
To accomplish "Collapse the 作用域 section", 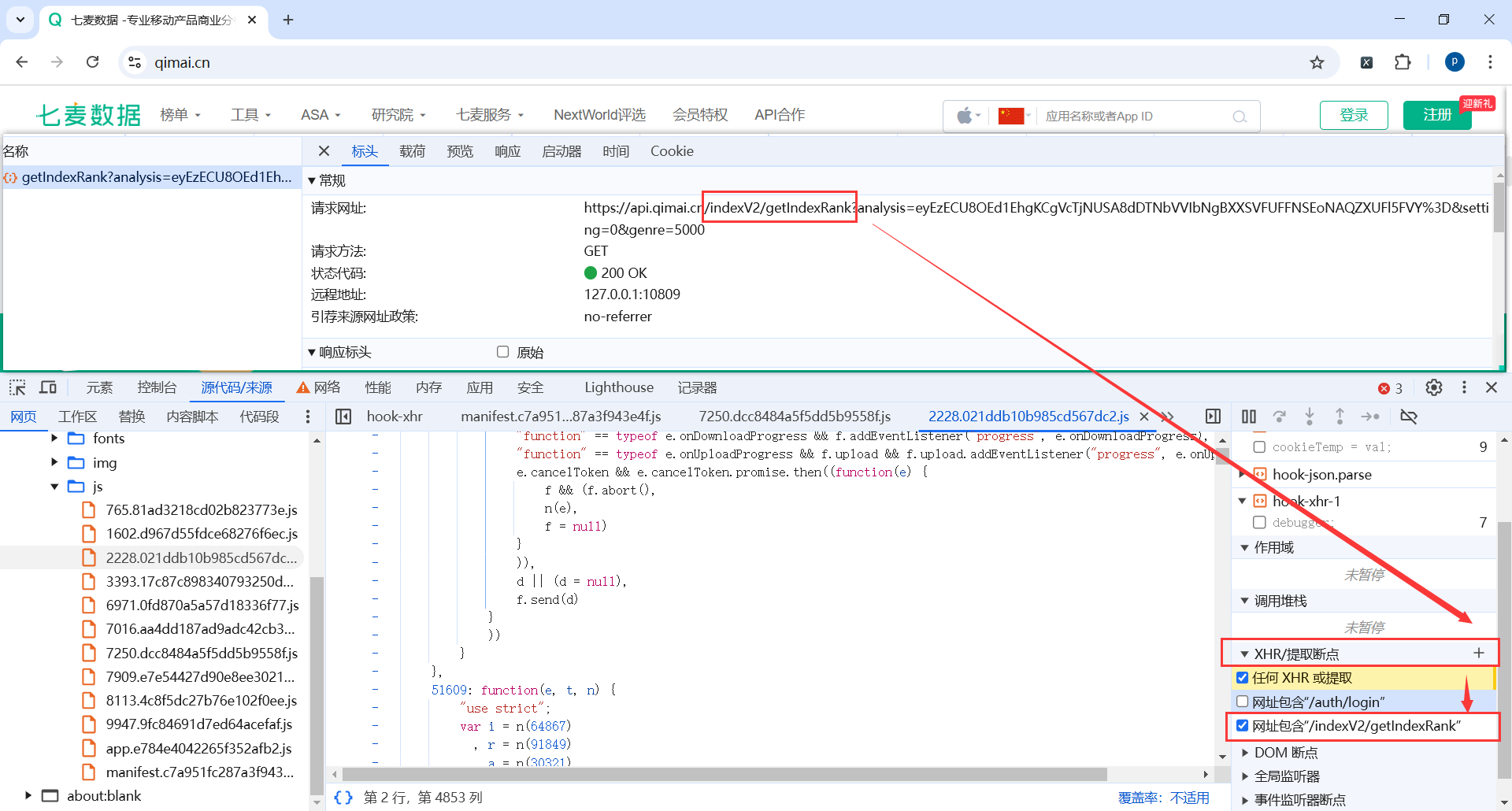I will coord(1245,547).
